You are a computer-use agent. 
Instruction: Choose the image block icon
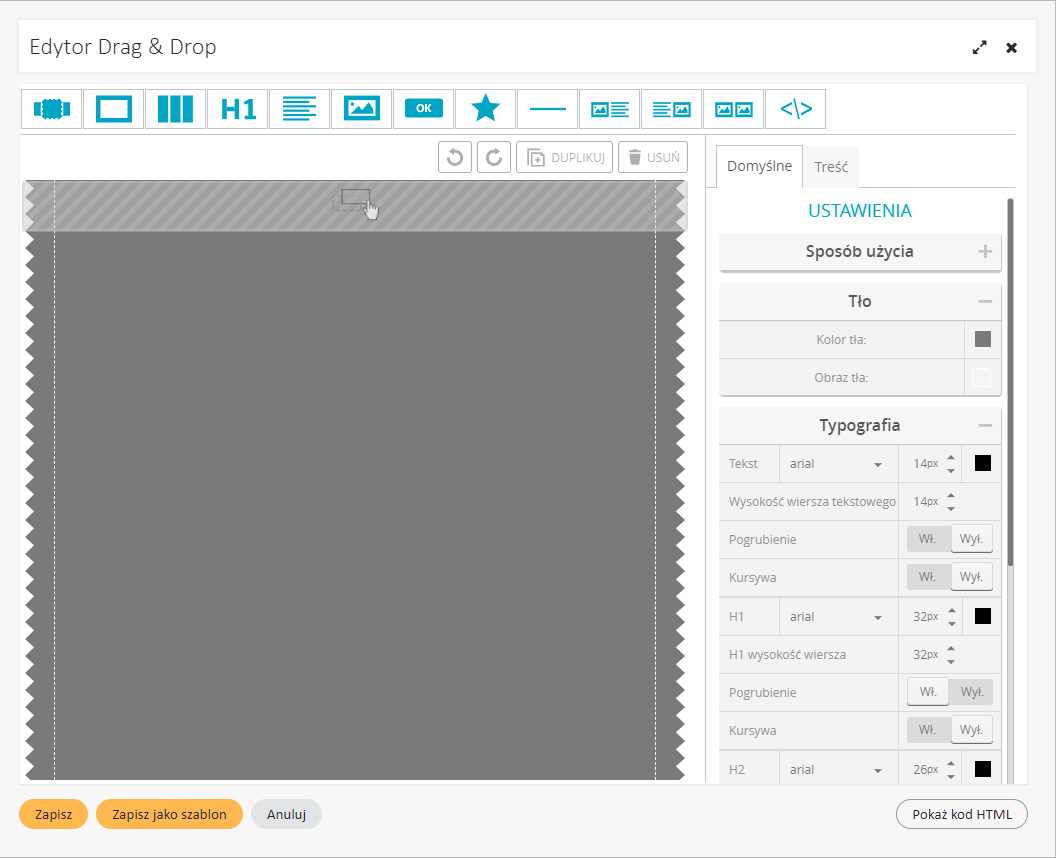[361, 109]
